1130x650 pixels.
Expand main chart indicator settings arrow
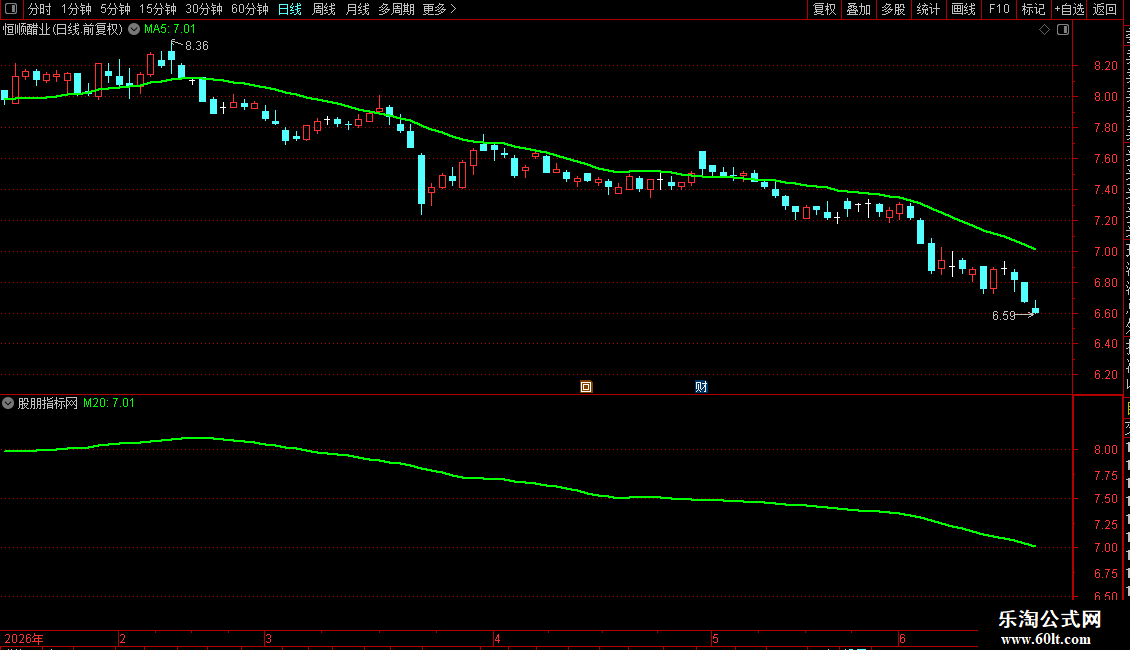point(134,29)
